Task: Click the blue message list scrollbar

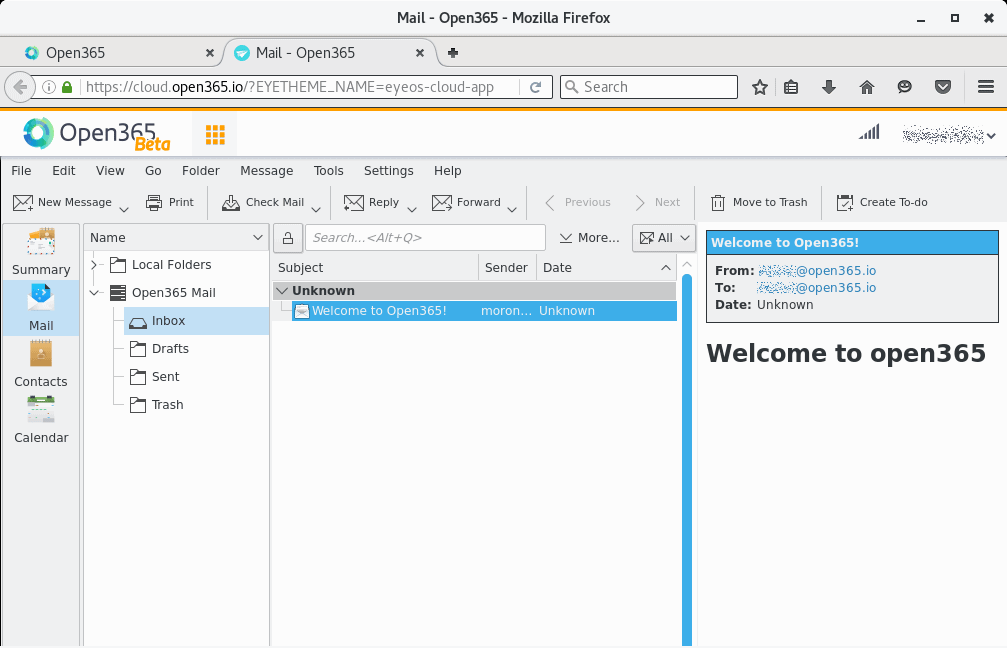Action: coord(686,450)
